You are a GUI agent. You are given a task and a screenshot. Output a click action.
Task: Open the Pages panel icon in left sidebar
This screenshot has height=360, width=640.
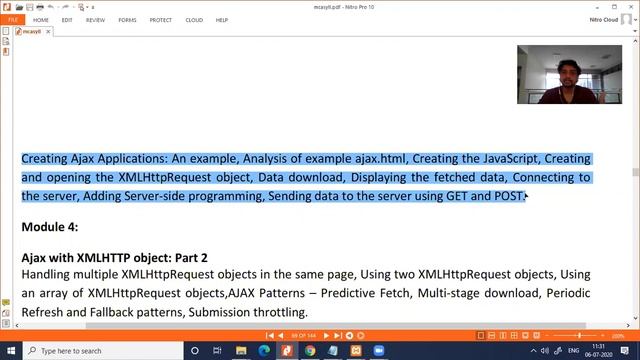tap(6, 31)
